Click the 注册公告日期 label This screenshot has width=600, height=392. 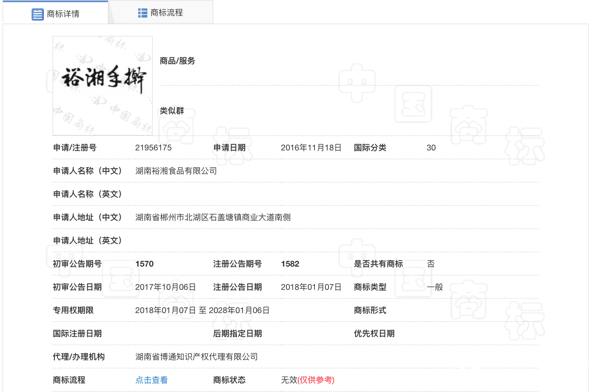[x=237, y=287]
